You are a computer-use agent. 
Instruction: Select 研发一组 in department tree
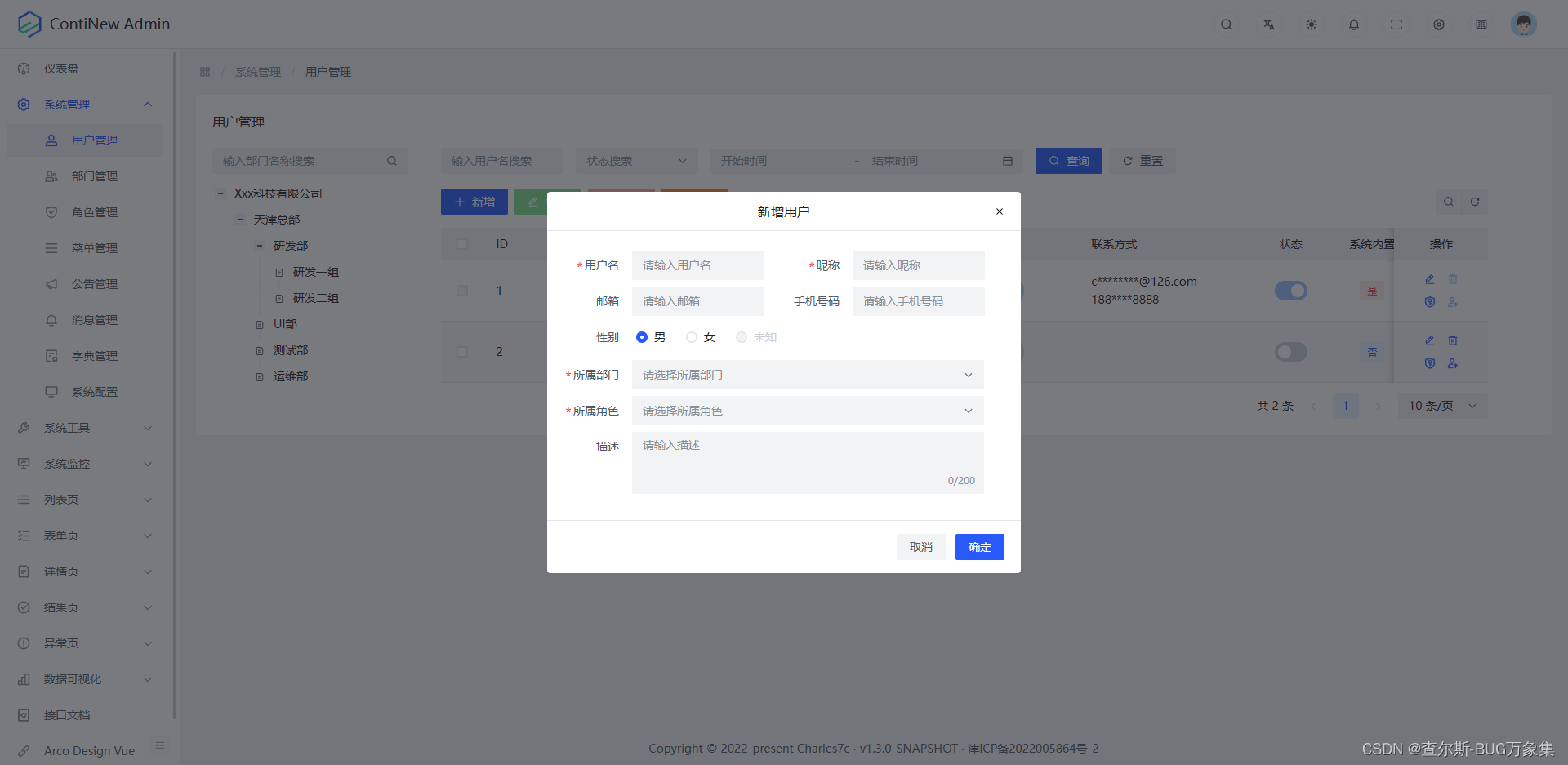click(x=316, y=272)
